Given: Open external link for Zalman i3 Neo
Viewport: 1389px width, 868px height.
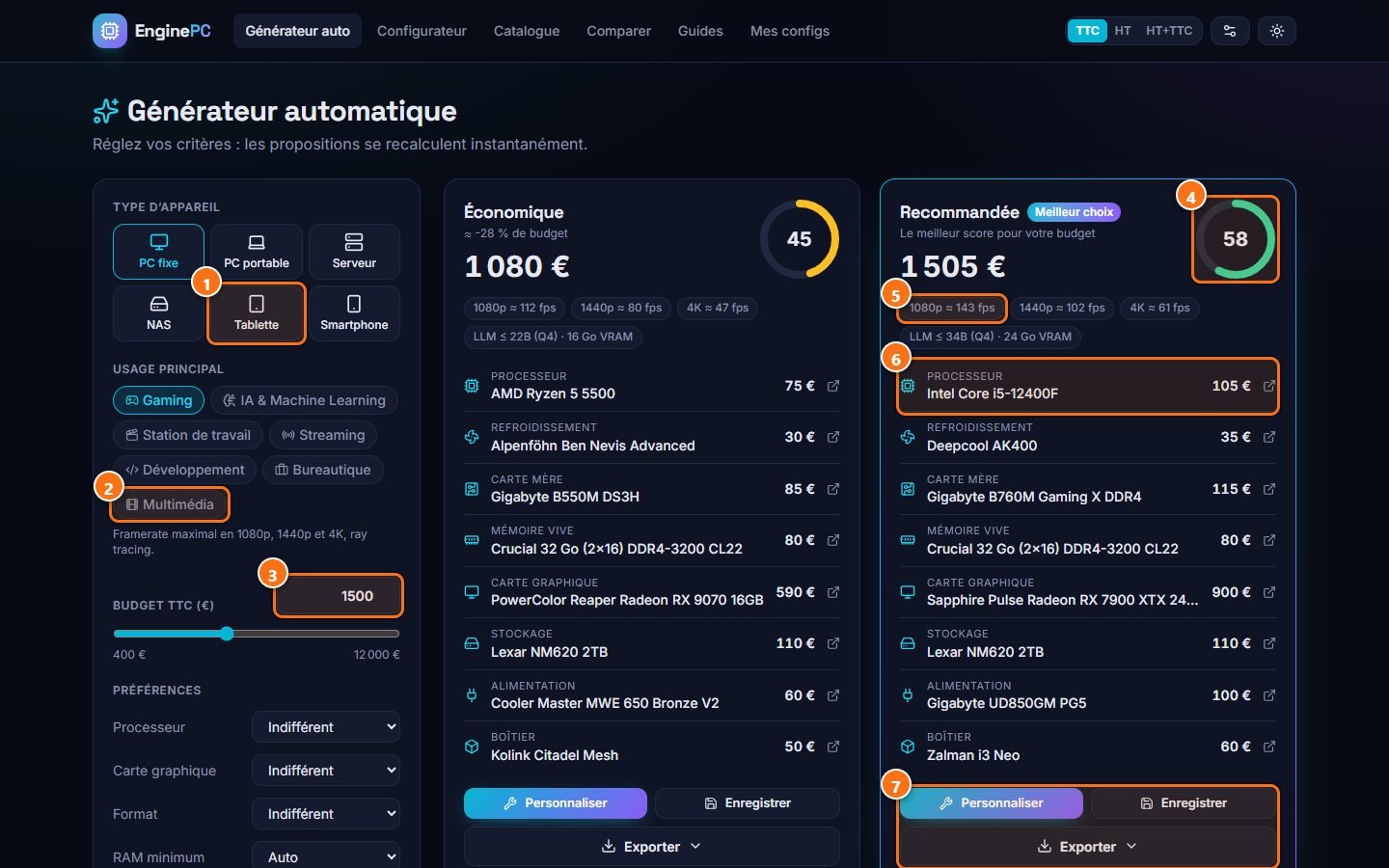Looking at the screenshot, I should coord(1269,746).
